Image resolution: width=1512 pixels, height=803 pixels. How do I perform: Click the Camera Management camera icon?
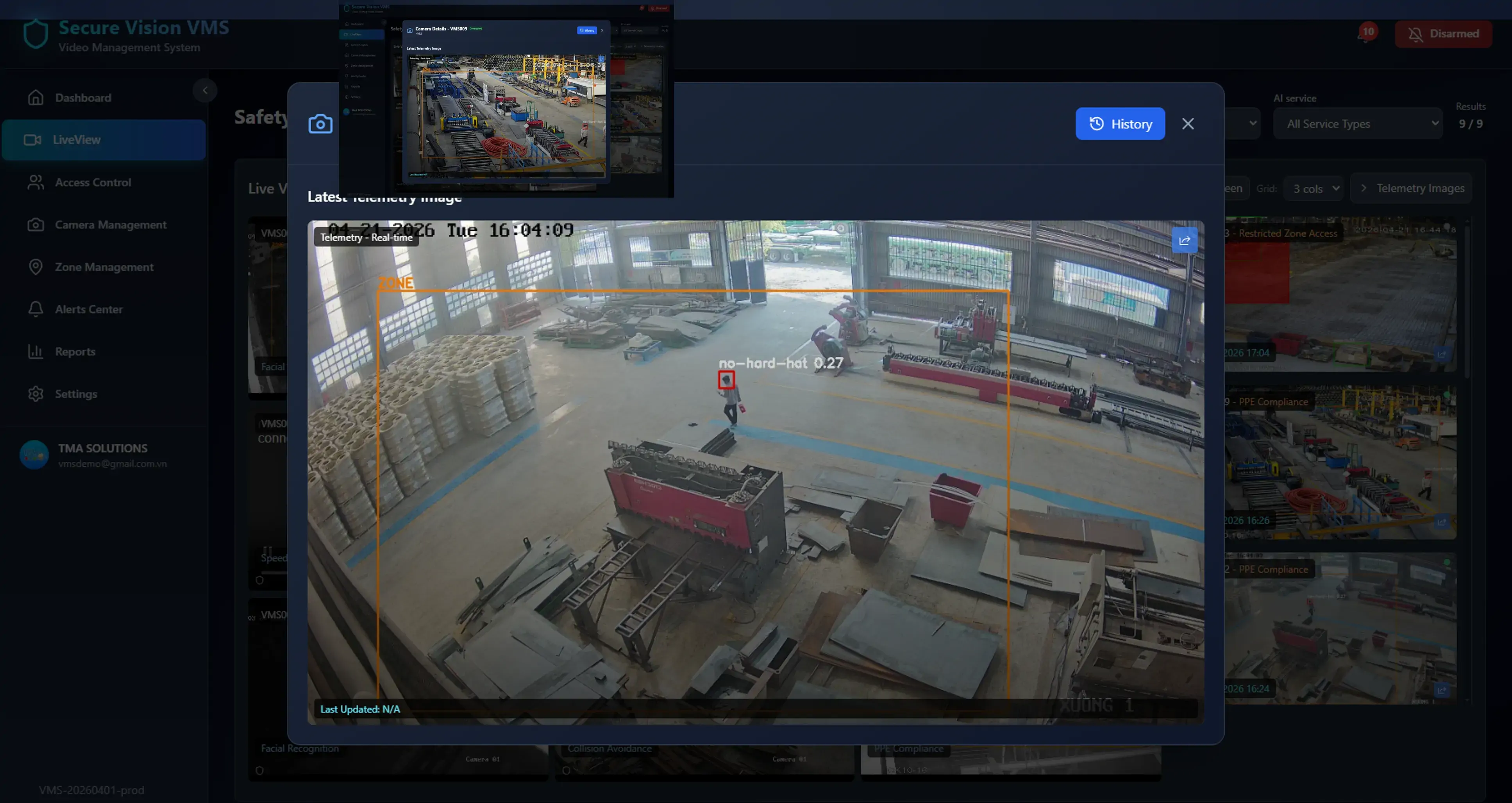coord(36,225)
